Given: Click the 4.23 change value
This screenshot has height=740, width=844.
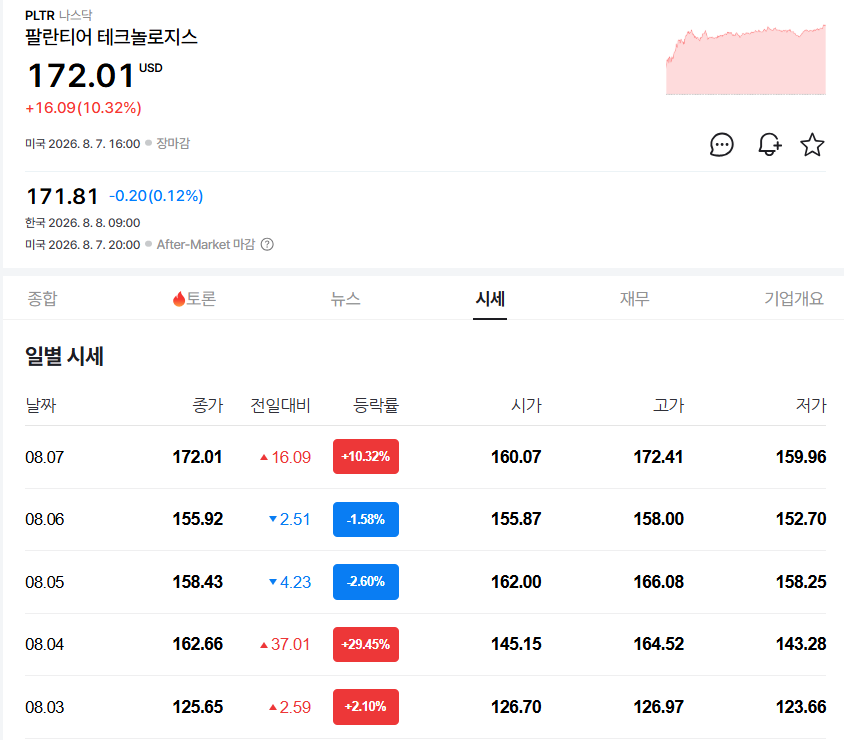Looking at the screenshot, I should (x=296, y=582).
